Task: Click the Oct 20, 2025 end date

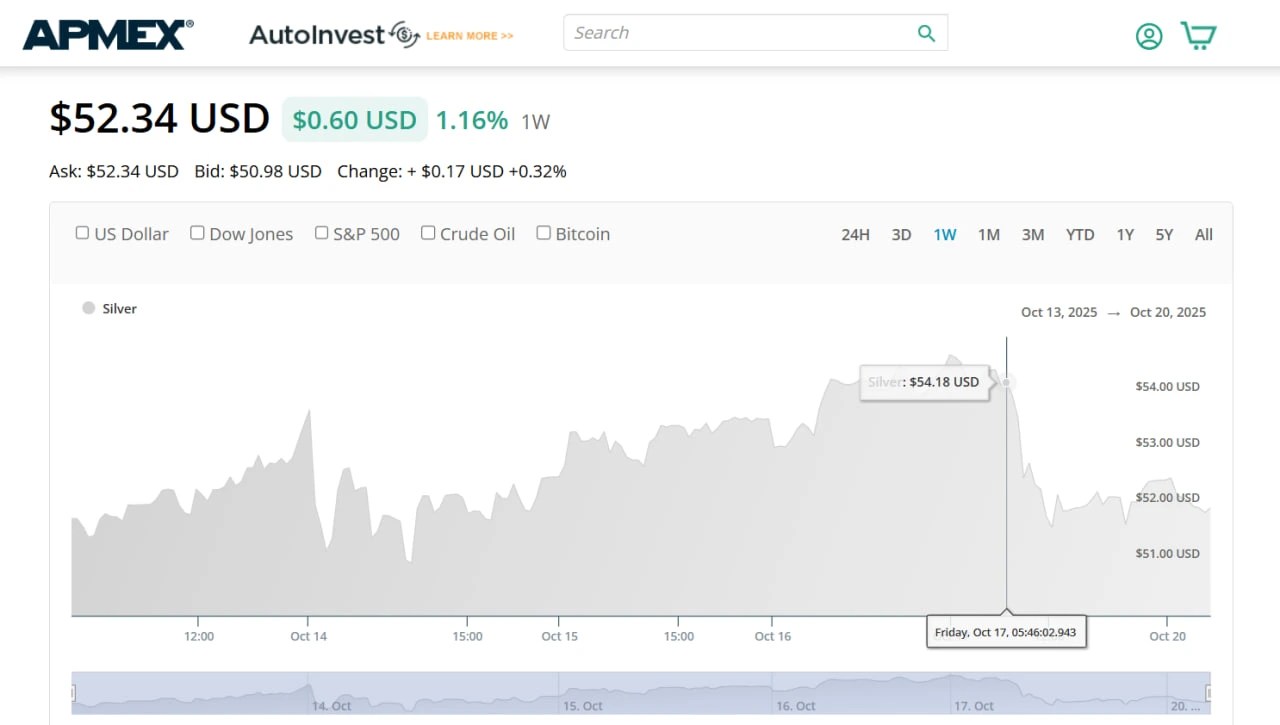Action: [x=1168, y=312]
